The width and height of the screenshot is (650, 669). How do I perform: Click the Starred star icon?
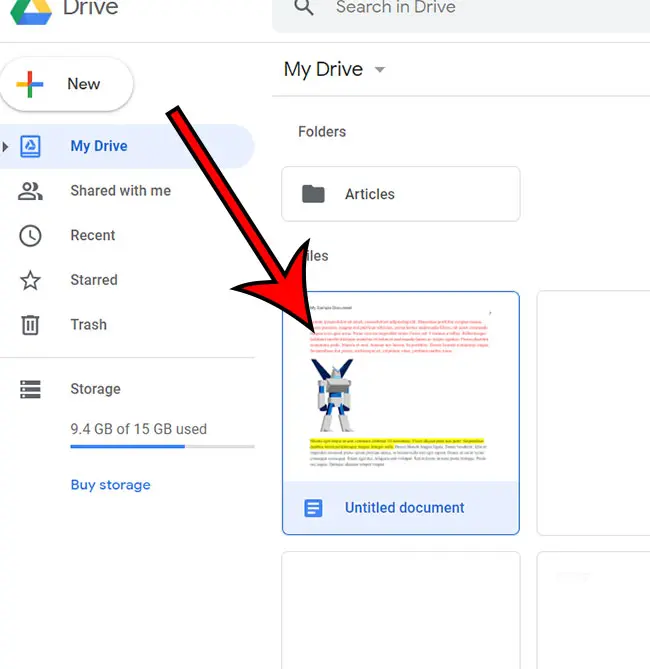(31, 280)
